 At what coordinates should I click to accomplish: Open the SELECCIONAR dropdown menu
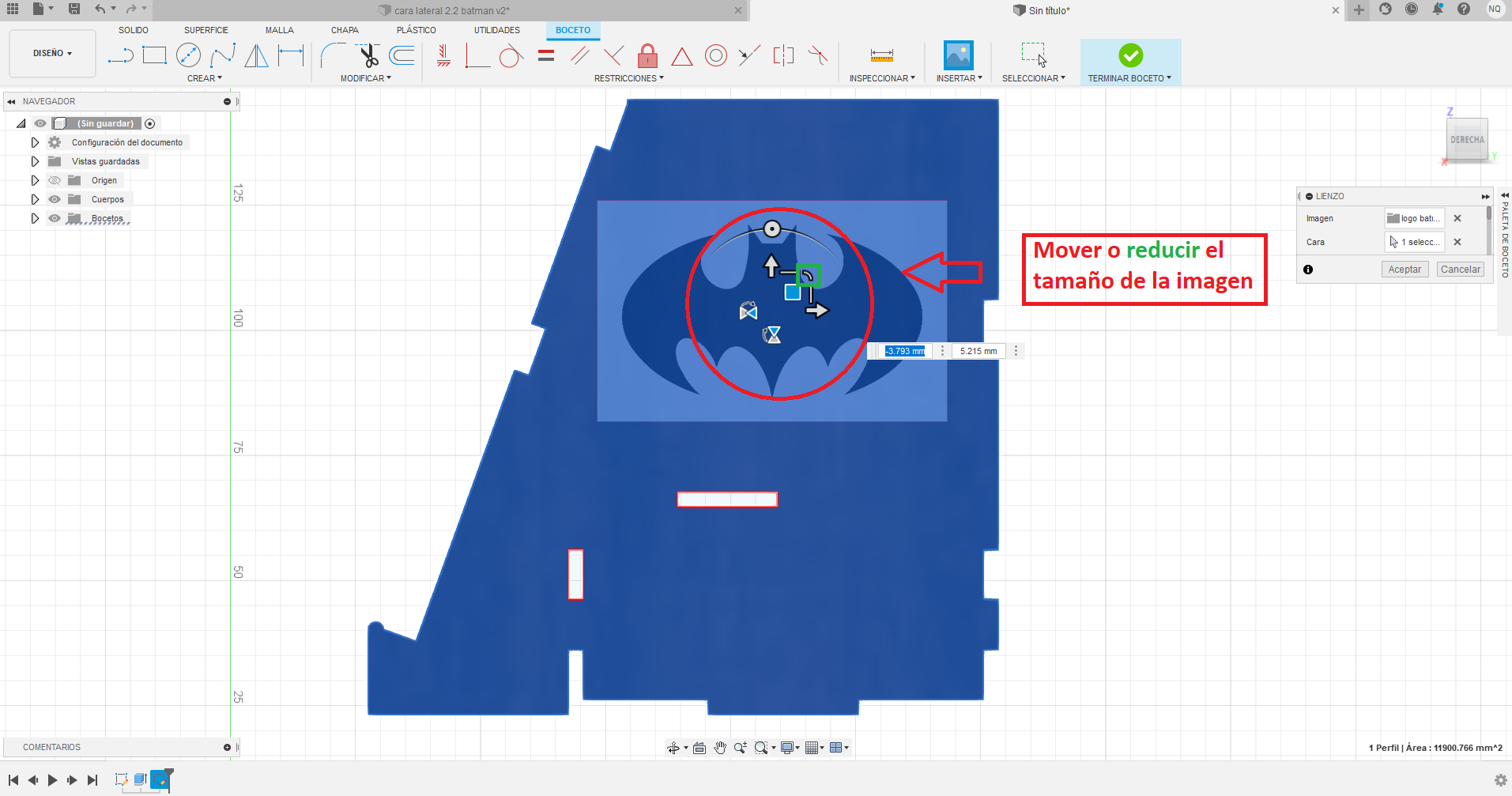coord(1034,78)
